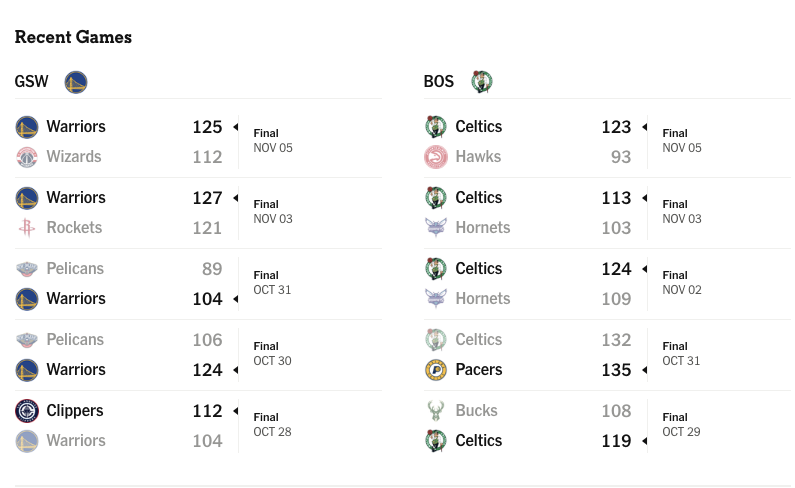
Task: Select the BOS team abbreviation header
Action: 439,81
